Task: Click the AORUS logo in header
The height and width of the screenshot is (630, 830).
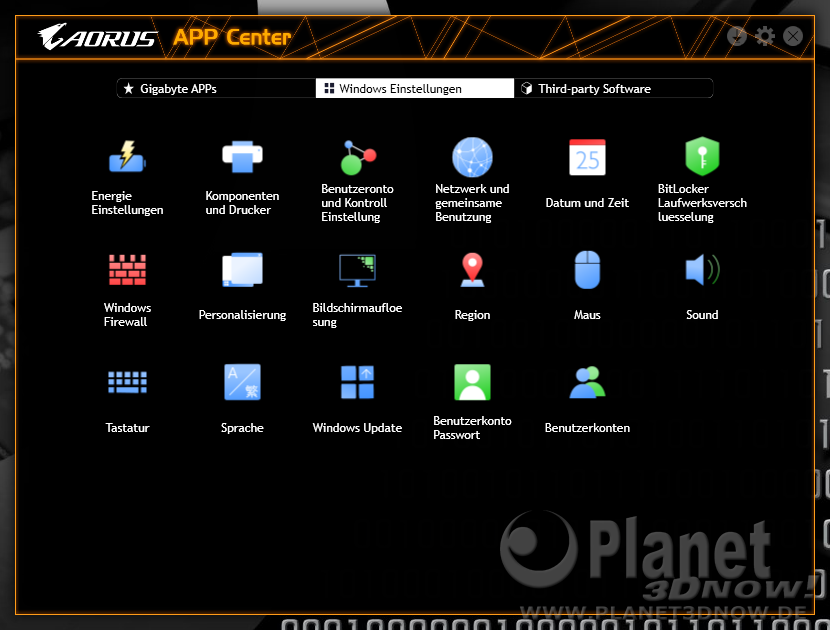Action: (x=97, y=37)
